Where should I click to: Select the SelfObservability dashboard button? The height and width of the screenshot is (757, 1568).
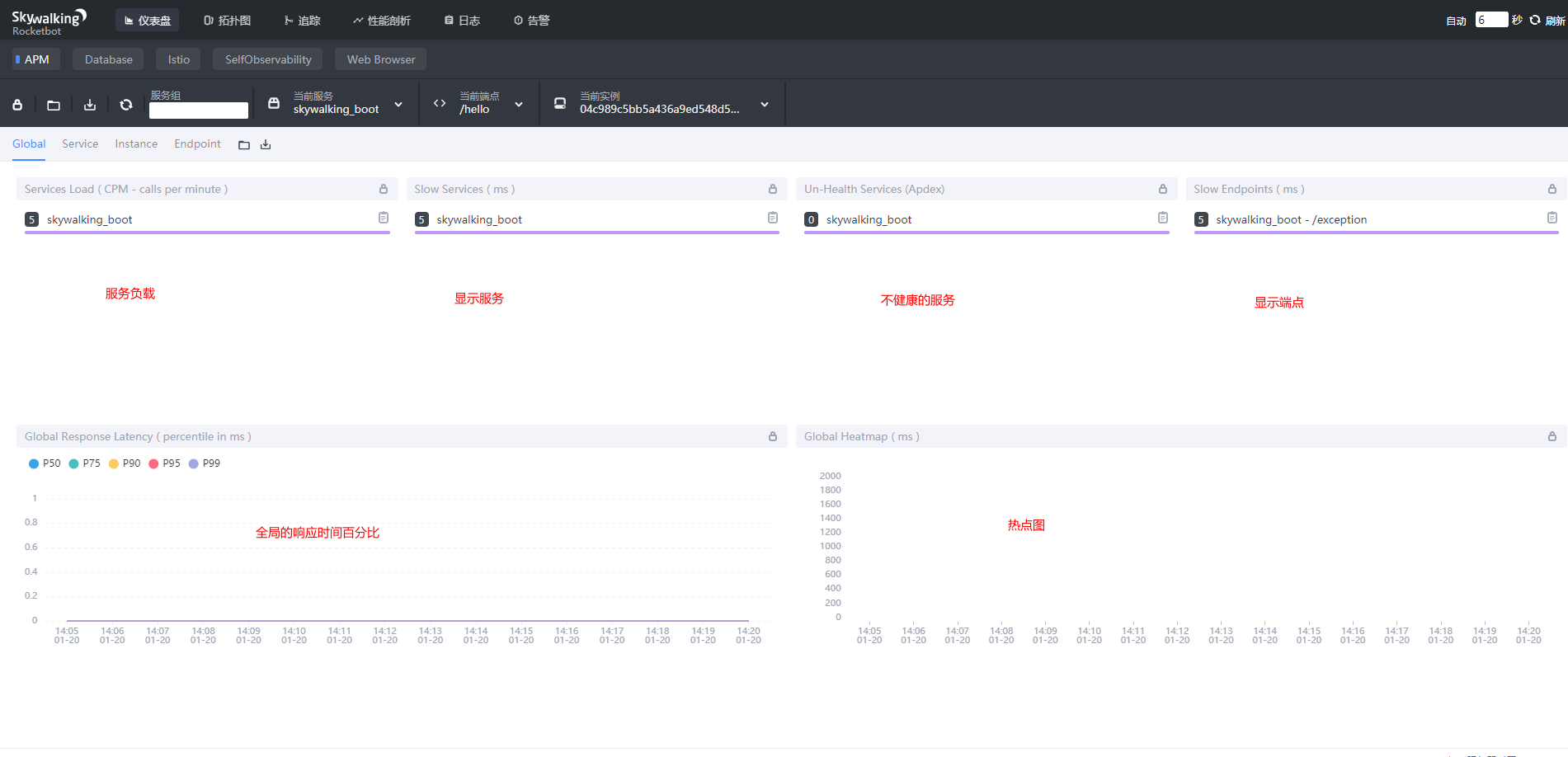(x=268, y=59)
